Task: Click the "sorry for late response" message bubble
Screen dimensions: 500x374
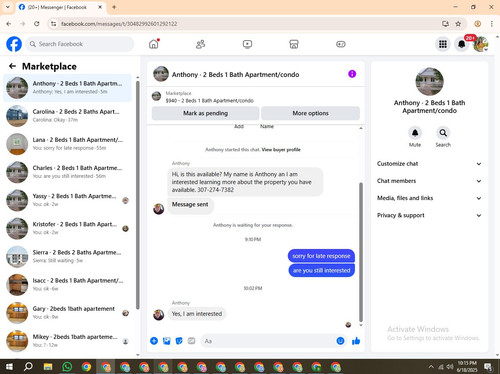Action: pos(321,256)
